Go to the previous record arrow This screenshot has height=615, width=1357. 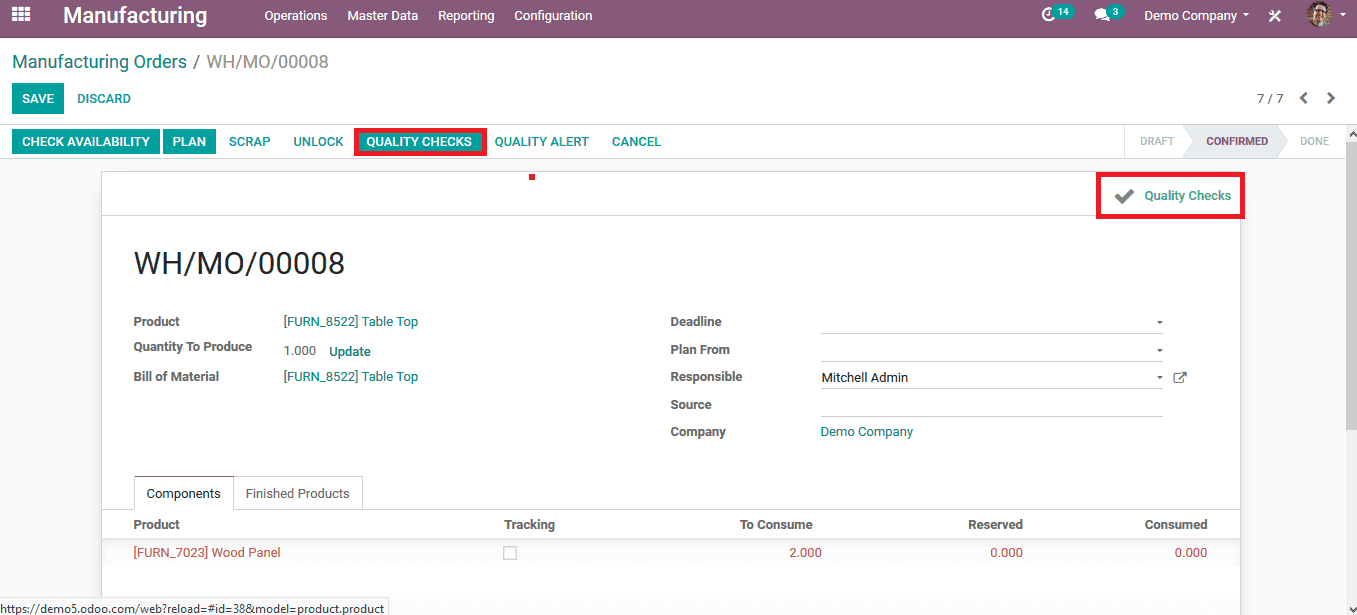tap(1304, 98)
